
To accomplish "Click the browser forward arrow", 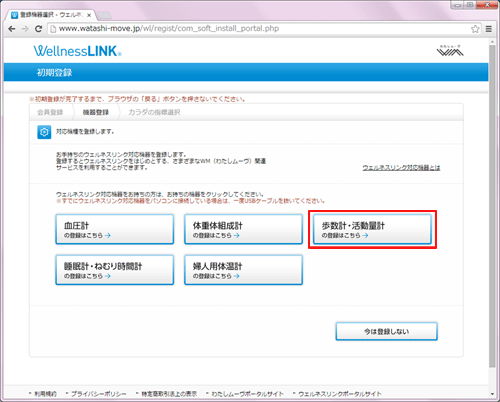I will [x=25, y=29].
